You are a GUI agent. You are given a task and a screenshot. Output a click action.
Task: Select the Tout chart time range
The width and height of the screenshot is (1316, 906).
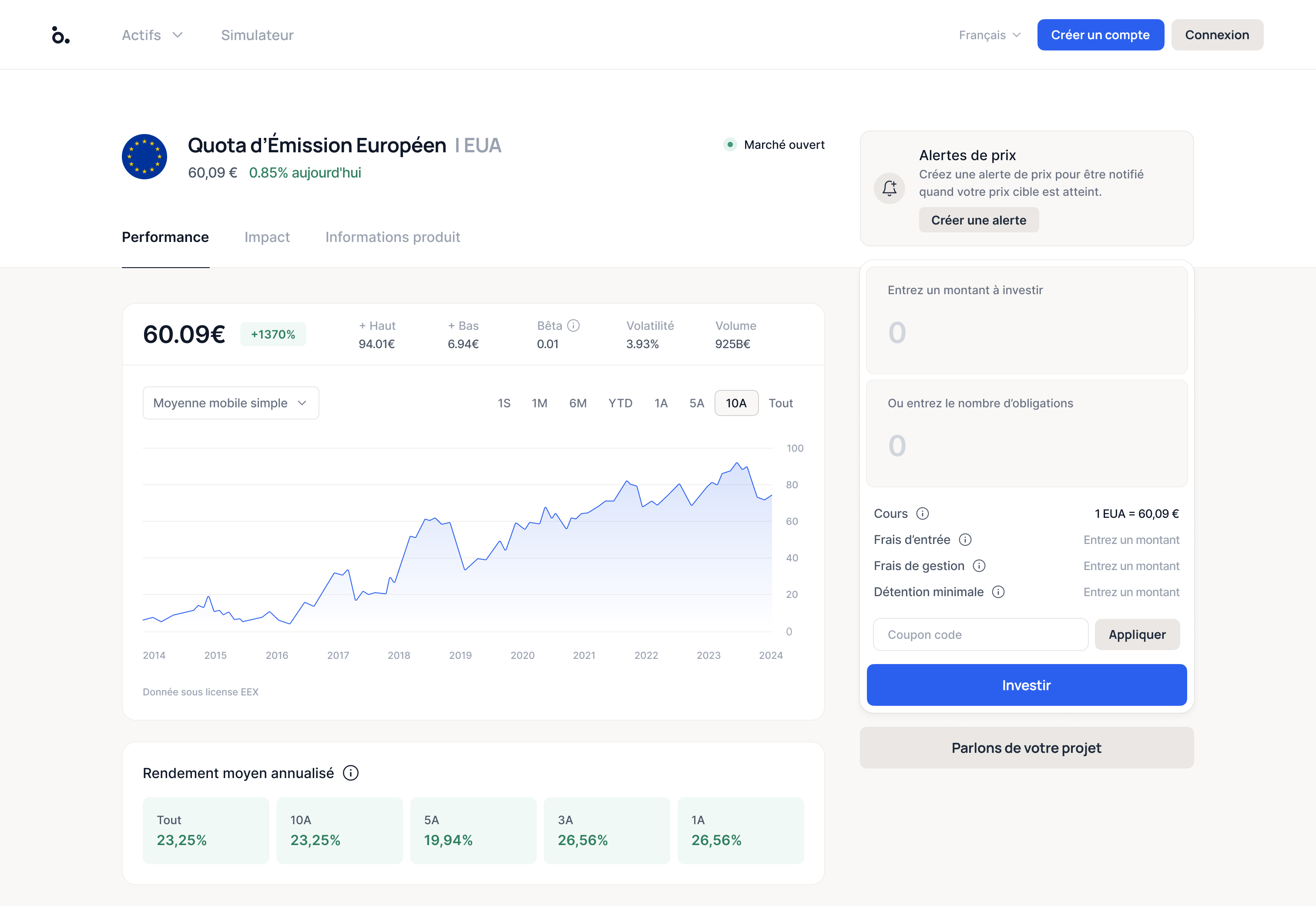[x=781, y=403]
